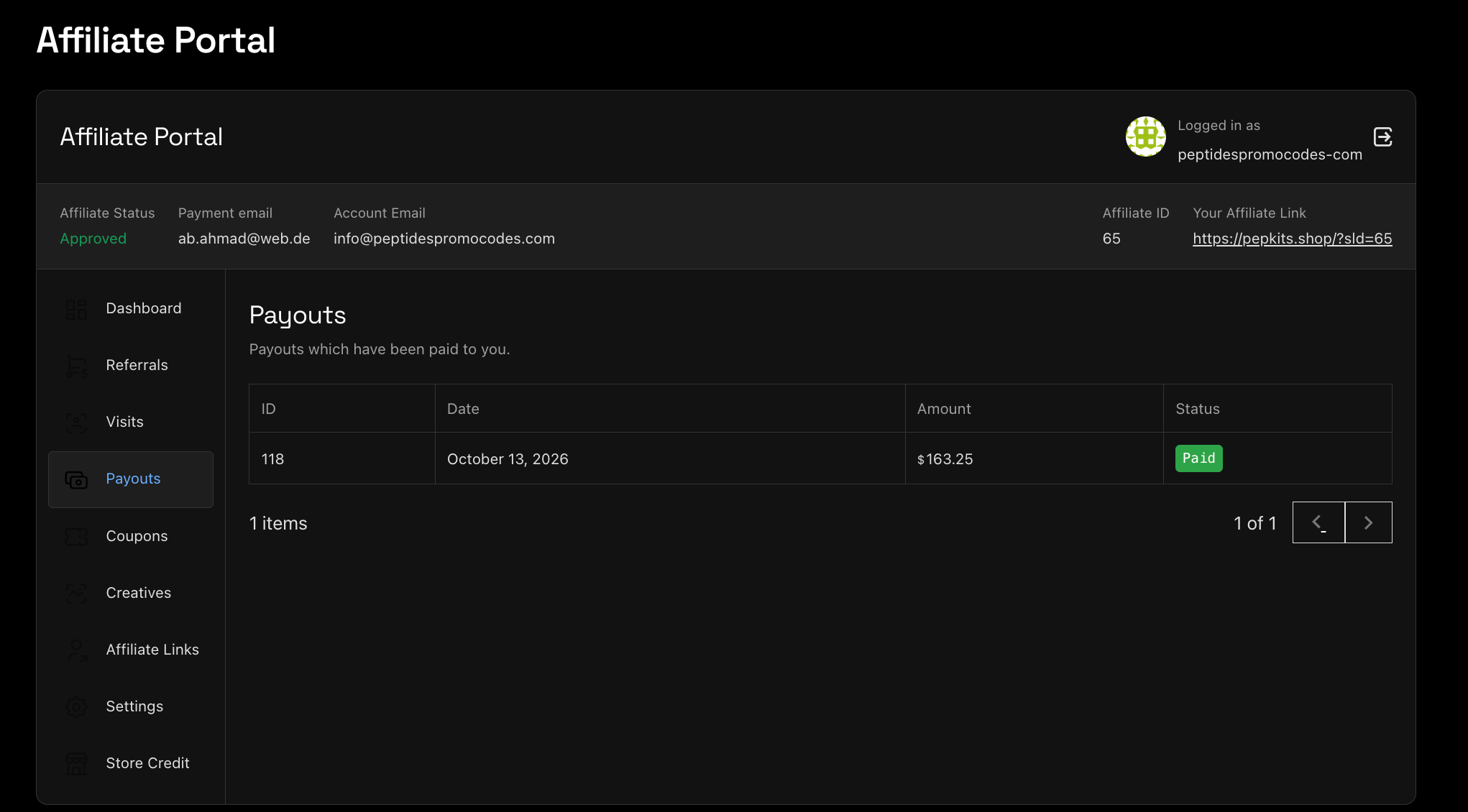The width and height of the screenshot is (1468, 812).
Task: Go to next page of payouts
Action: 1369,522
